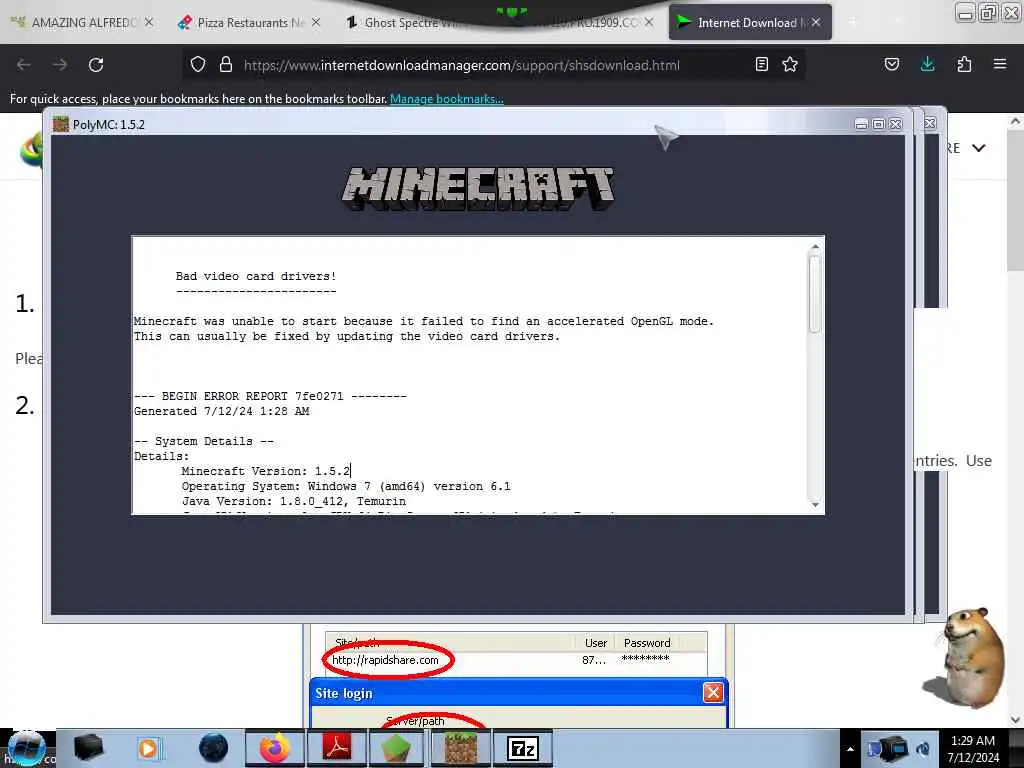Show site security lock info

[x=226, y=65]
